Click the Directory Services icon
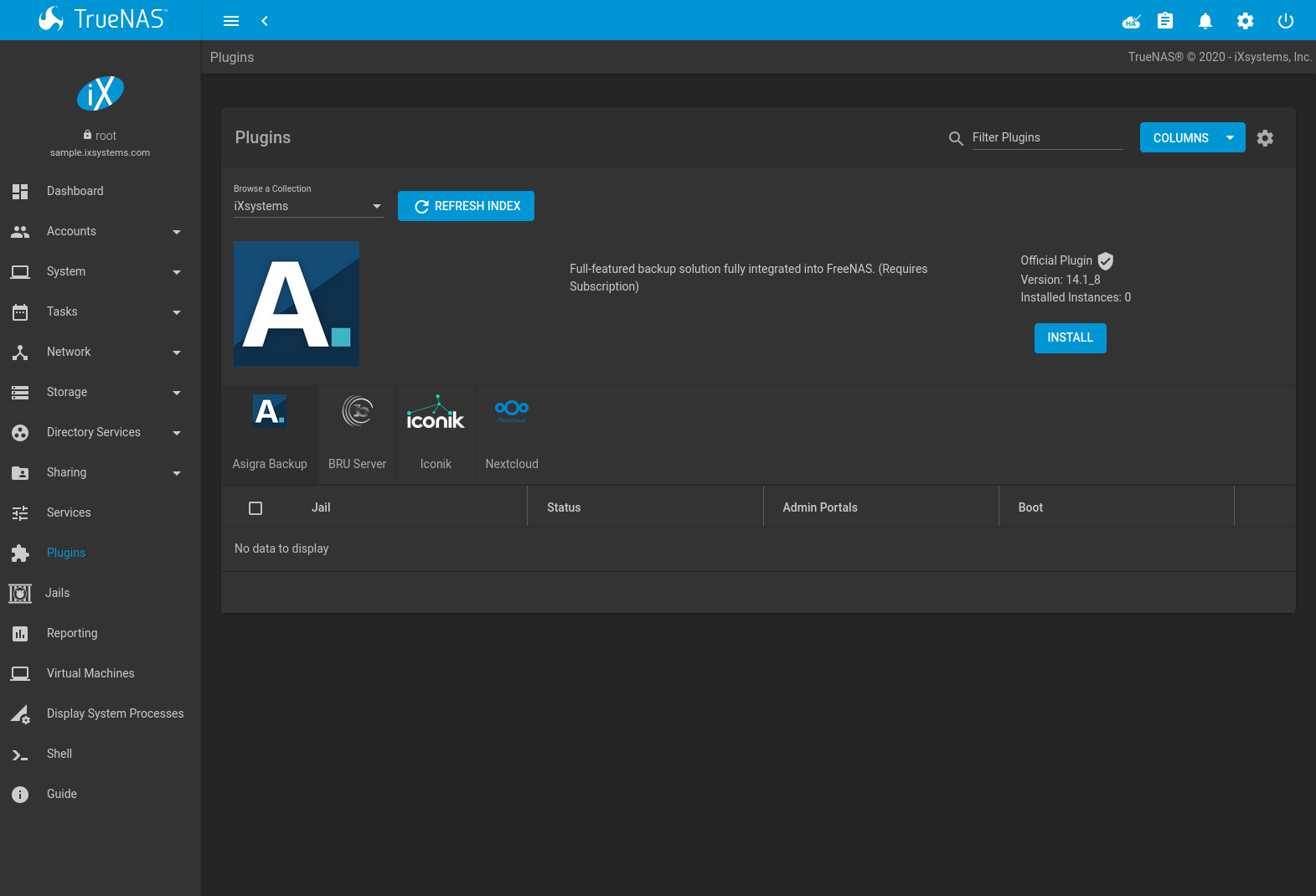 (x=20, y=432)
